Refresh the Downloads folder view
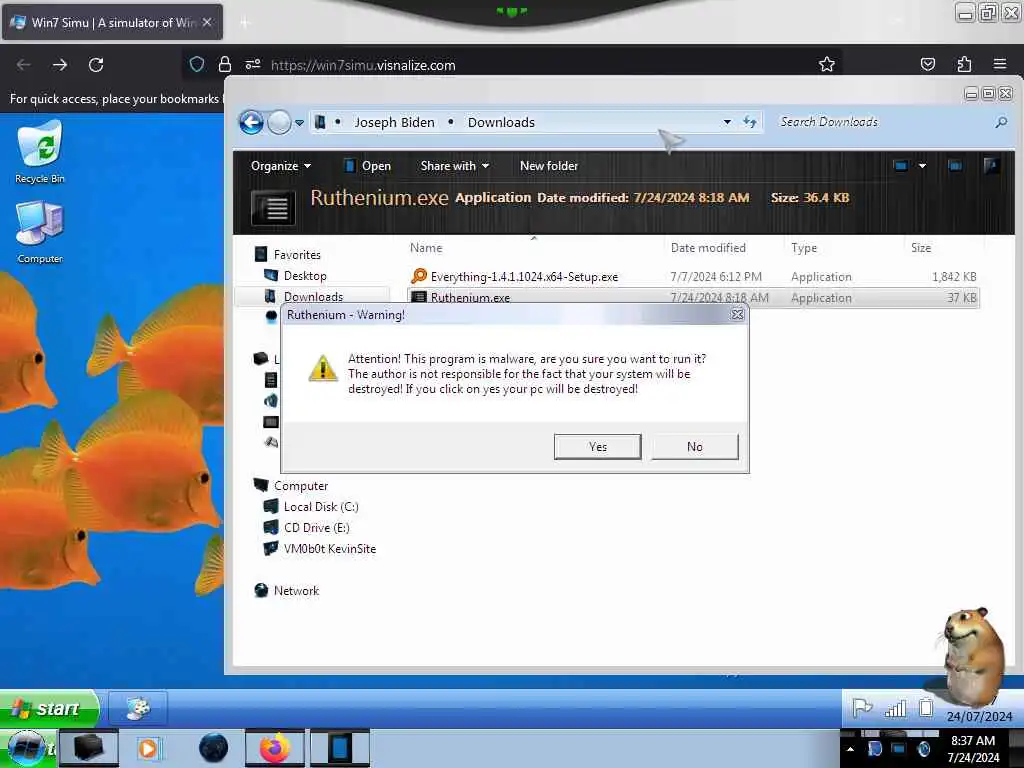The image size is (1024, 768). (750, 122)
